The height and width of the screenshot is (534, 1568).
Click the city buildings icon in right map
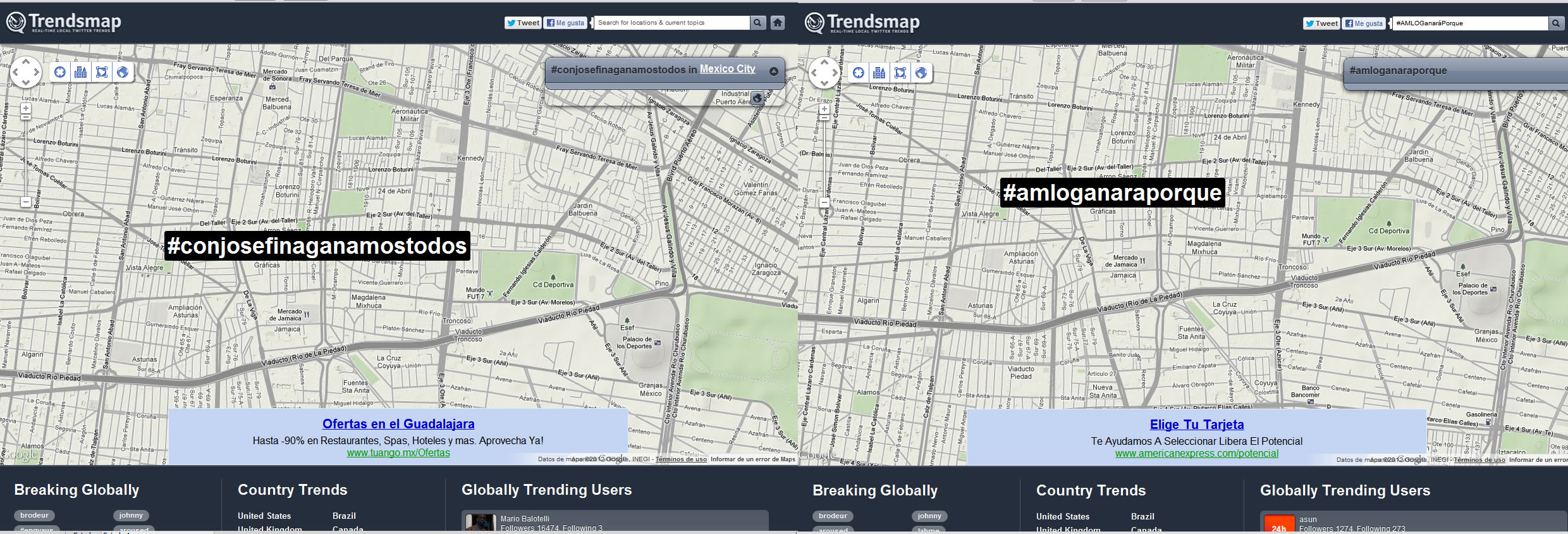point(879,73)
